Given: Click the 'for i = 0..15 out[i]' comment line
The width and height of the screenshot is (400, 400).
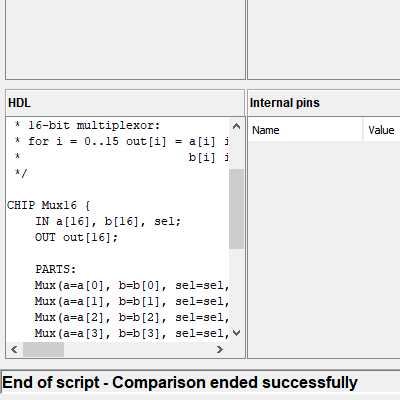Looking at the screenshot, I should pos(122,141).
